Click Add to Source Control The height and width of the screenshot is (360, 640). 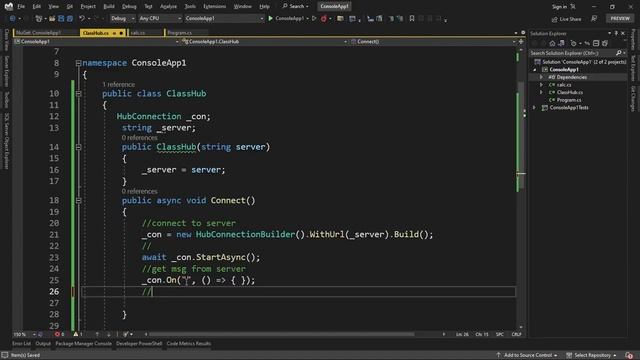pos(527,355)
